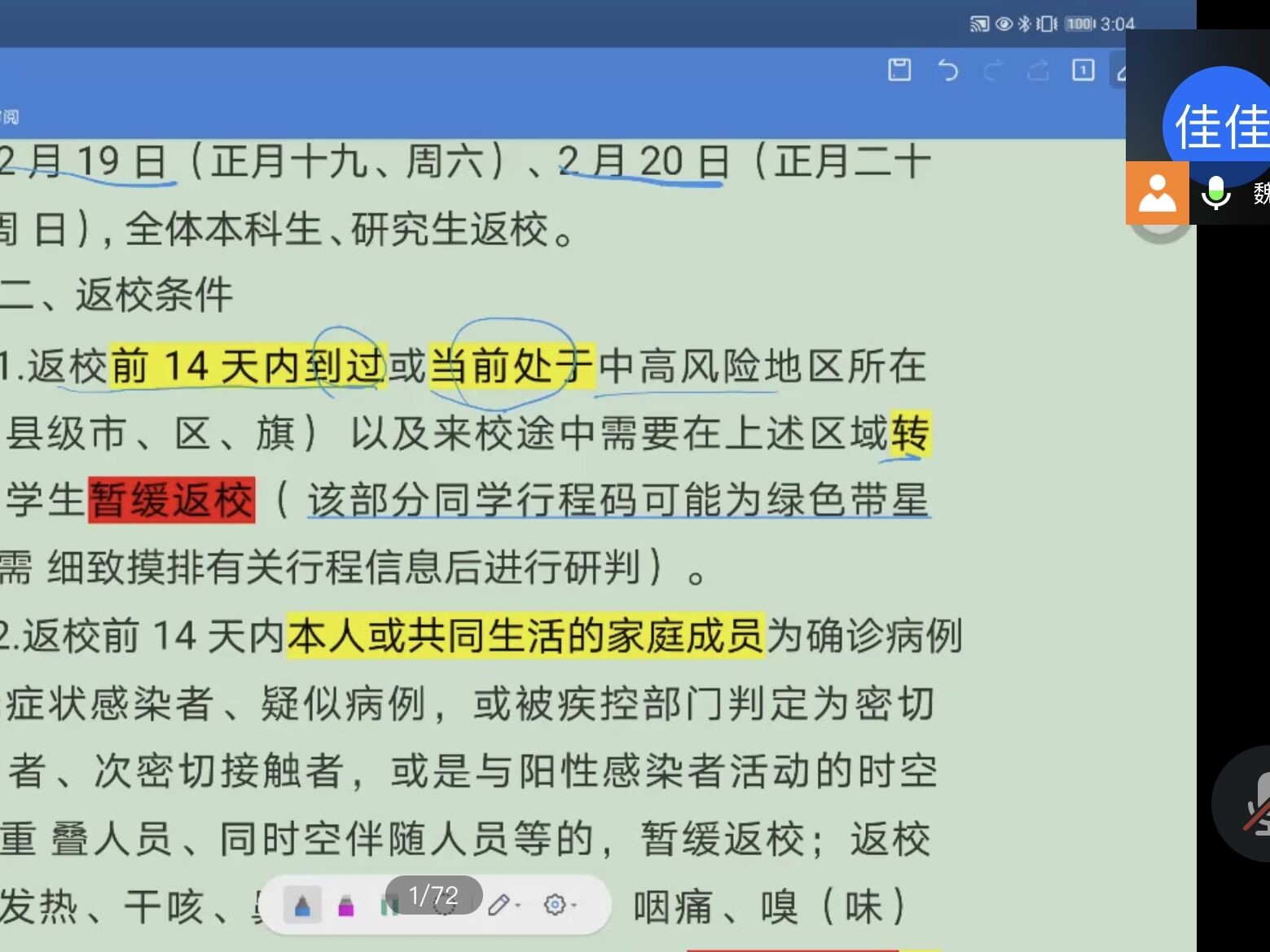Click the 1/72 page indicator
This screenshot has width=1270, height=952.
[x=433, y=896]
